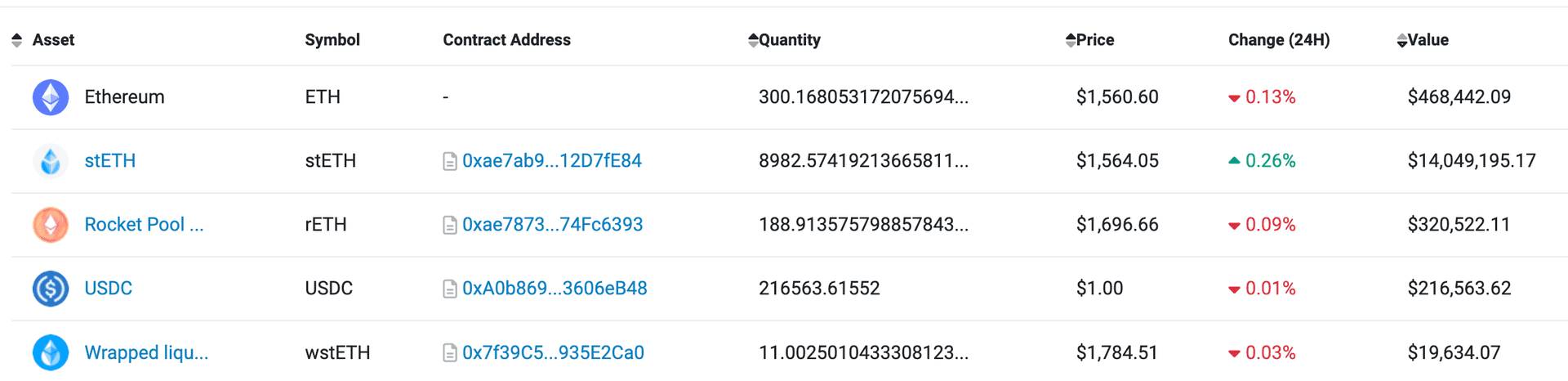Click the document icon beside 0xae7ab9 address
The height and width of the screenshot is (381, 1568).
(449, 161)
